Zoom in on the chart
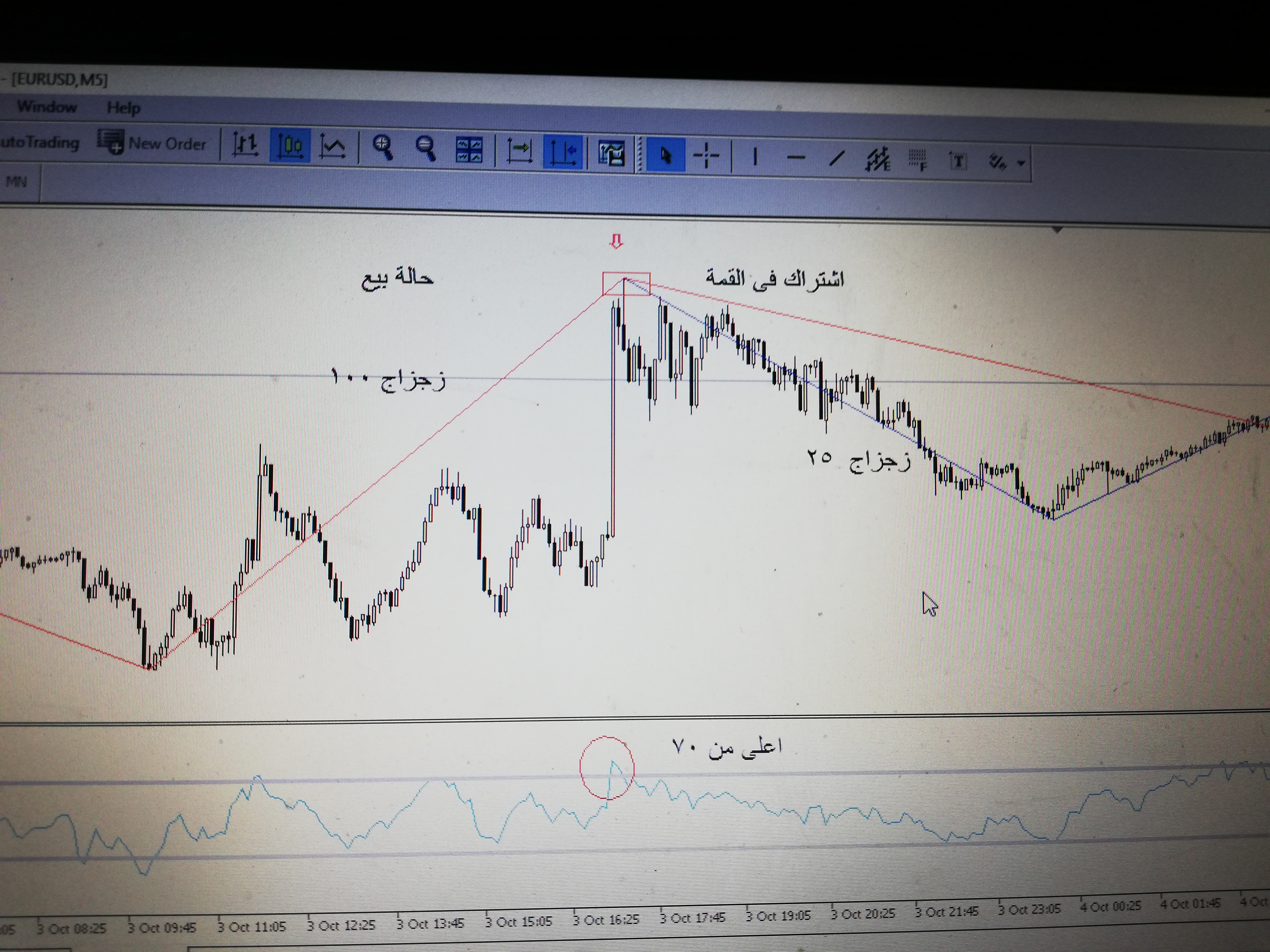Image resolution: width=1270 pixels, height=952 pixels. pos(382,148)
